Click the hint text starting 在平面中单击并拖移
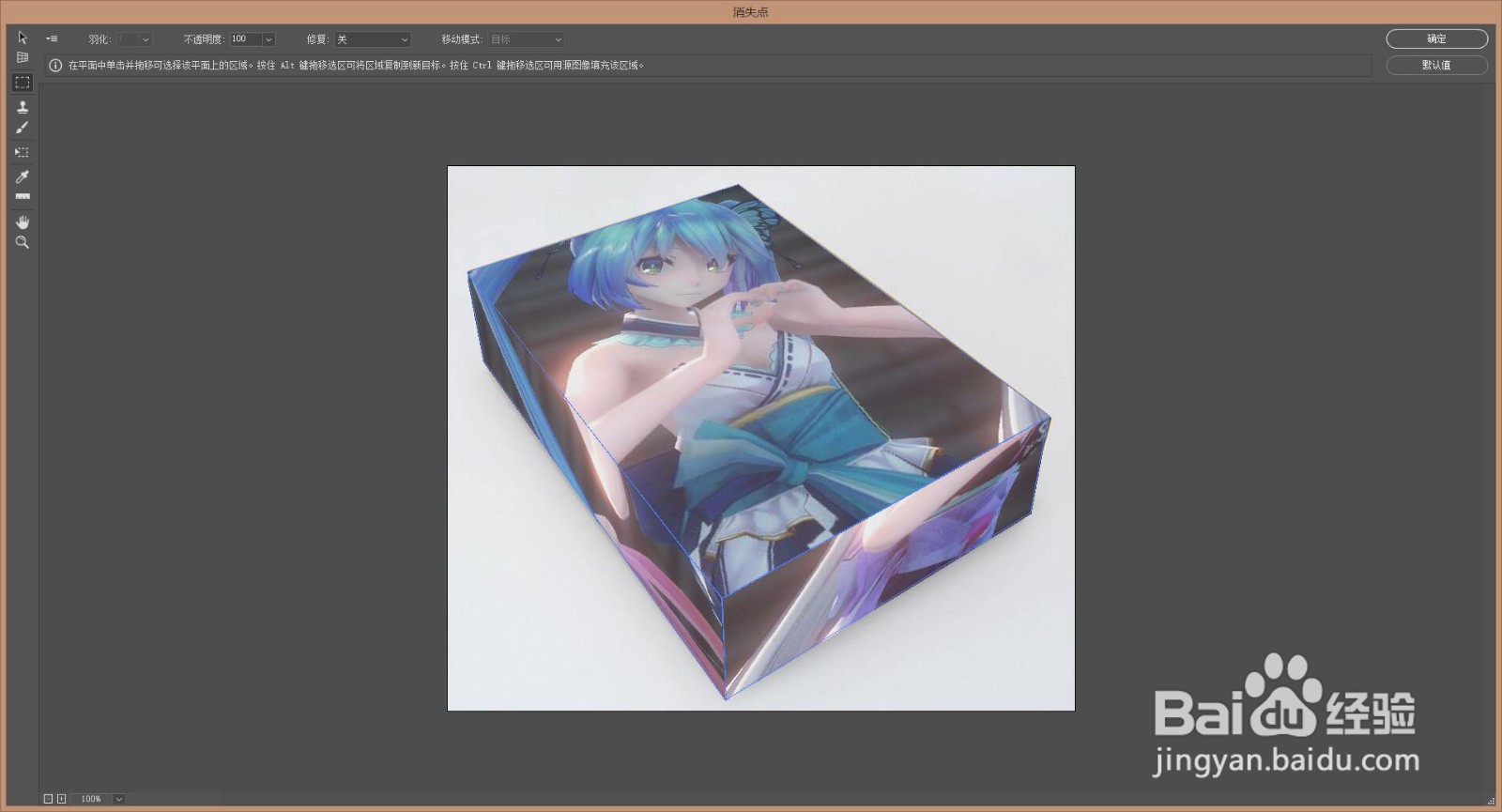Viewport: 1502px width, 812px height. (x=356, y=66)
